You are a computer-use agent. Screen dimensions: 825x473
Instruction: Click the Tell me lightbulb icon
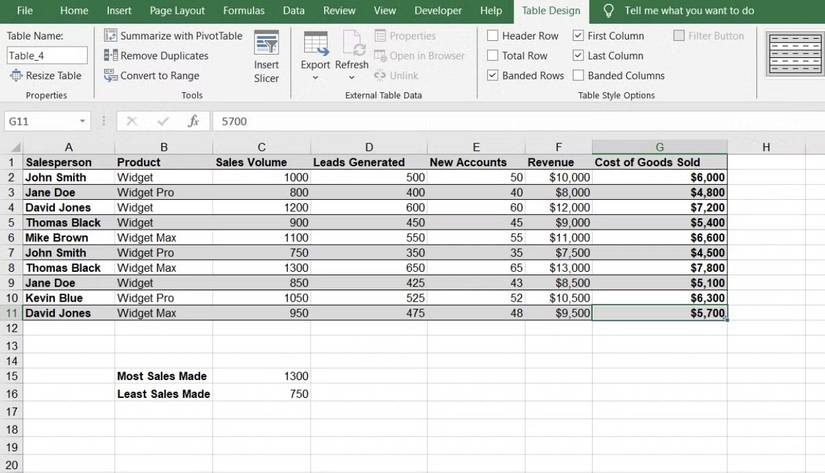[608, 11]
